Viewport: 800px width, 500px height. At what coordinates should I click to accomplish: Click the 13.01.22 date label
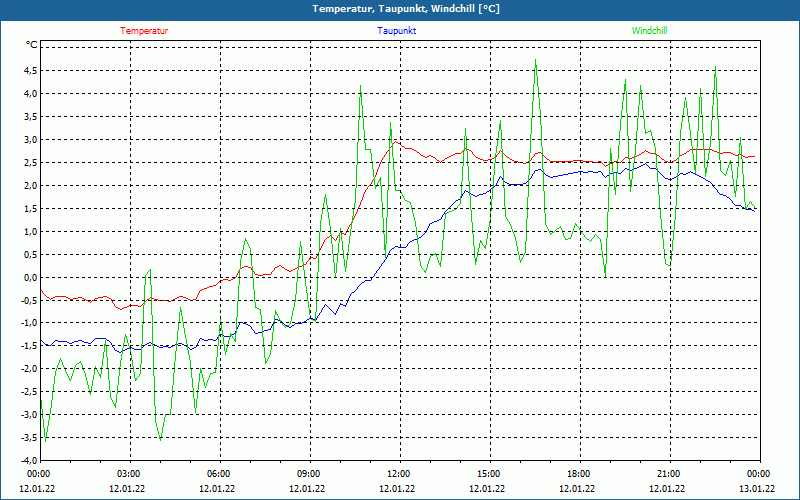tap(757, 488)
